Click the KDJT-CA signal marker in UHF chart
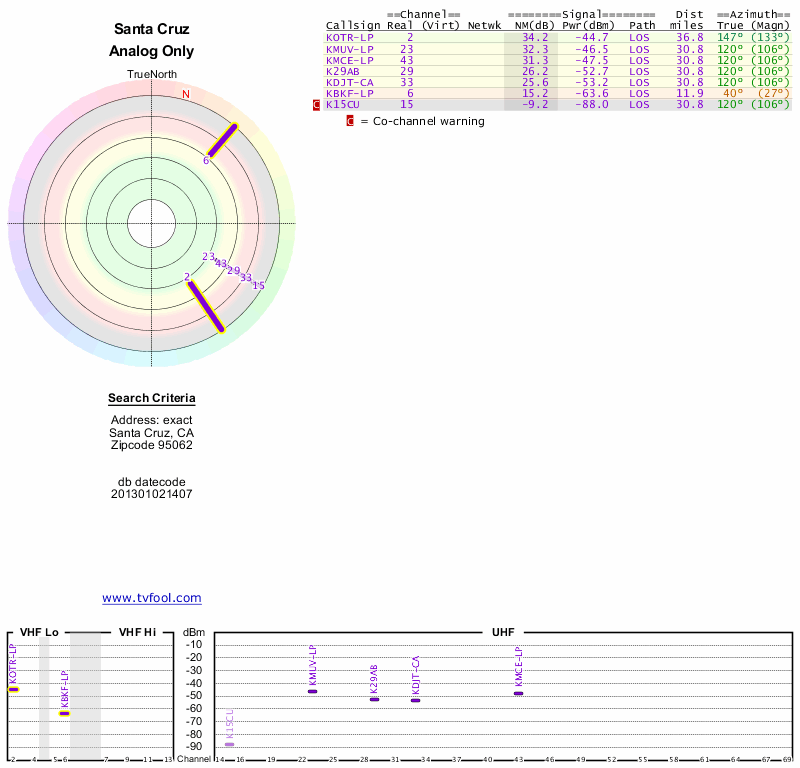The height and width of the screenshot is (768, 800). coord(415,700)
